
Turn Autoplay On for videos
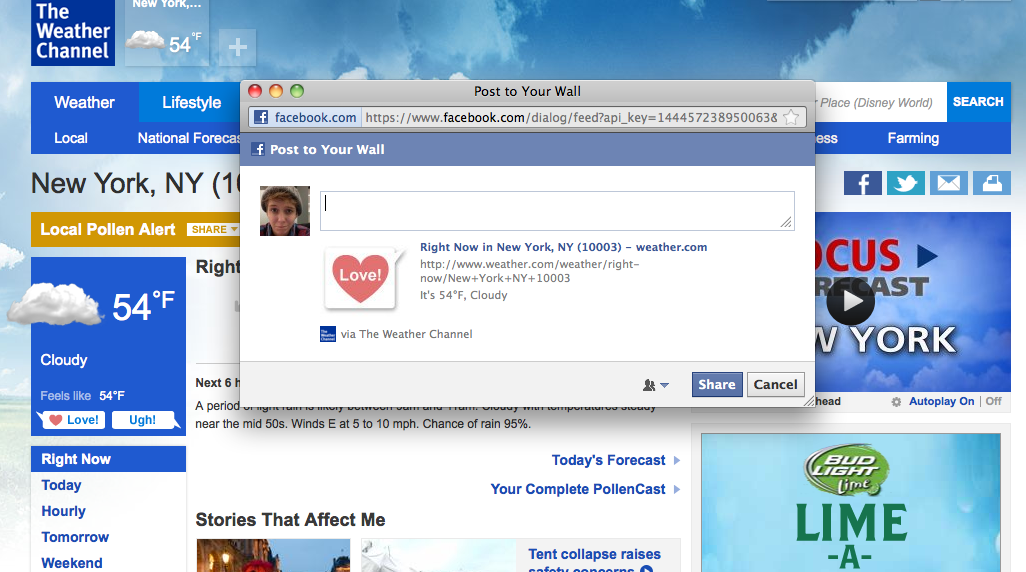[x=941, y=402]
